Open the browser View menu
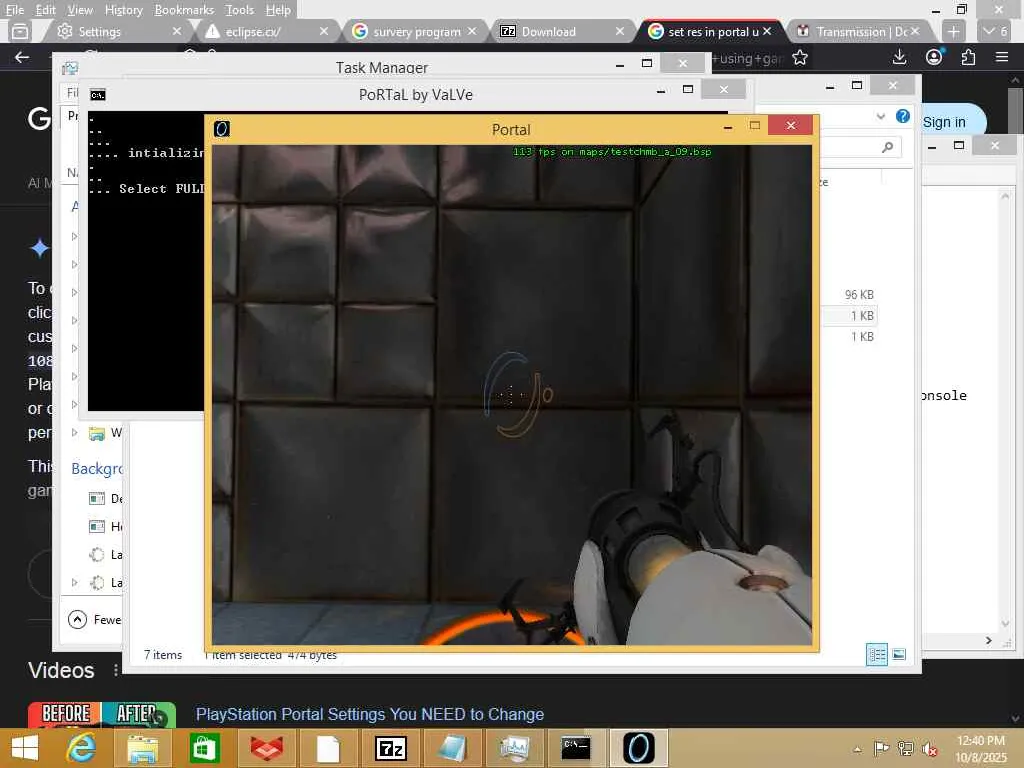Viewport: 1024px width, 768px height. (x=80, y=10)
